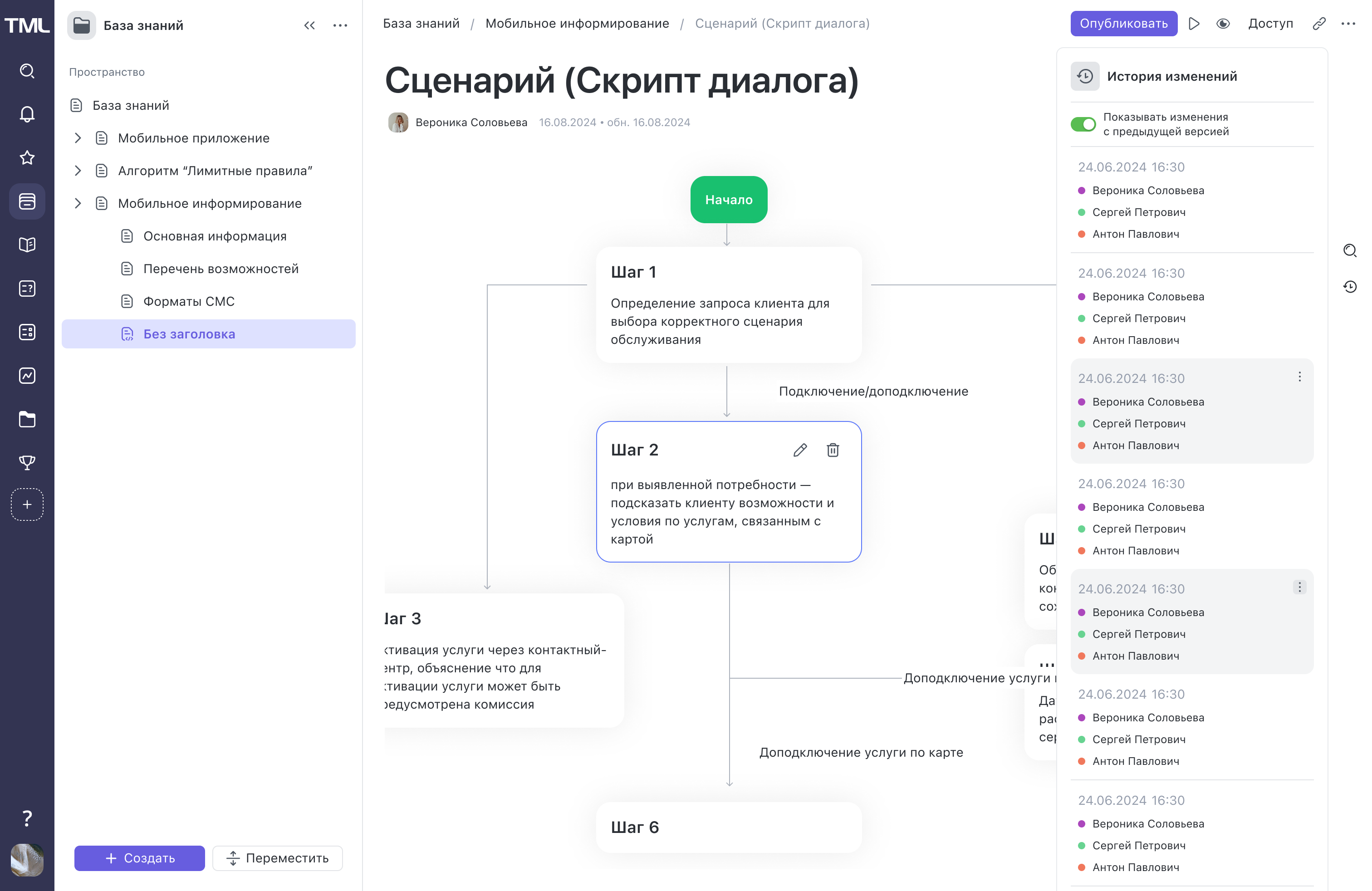The image size is (1372, 891).
Task: Copy page link with chain icon
Action: click(x=1319, y=24)
